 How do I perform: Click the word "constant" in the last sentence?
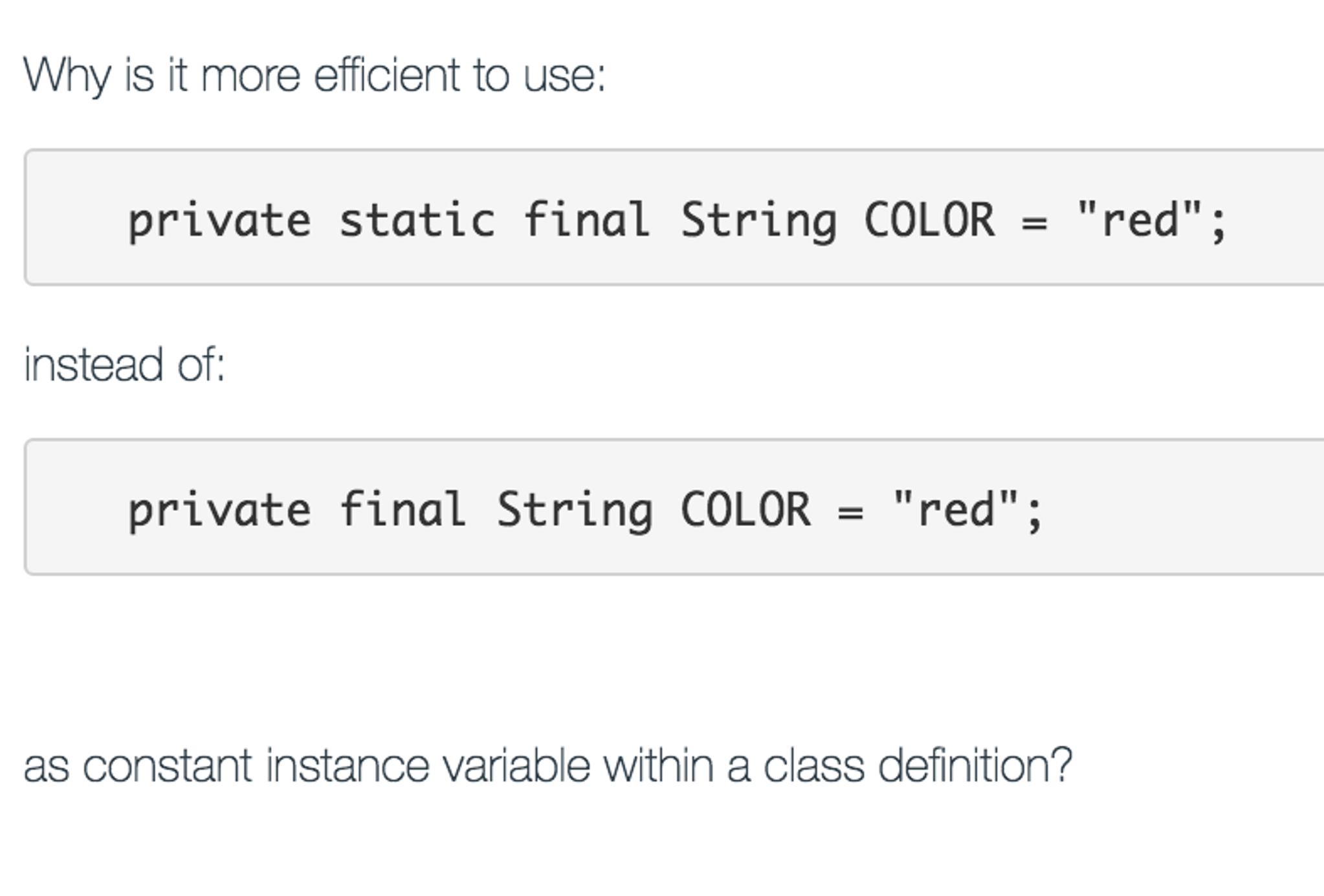click(167, 766)
